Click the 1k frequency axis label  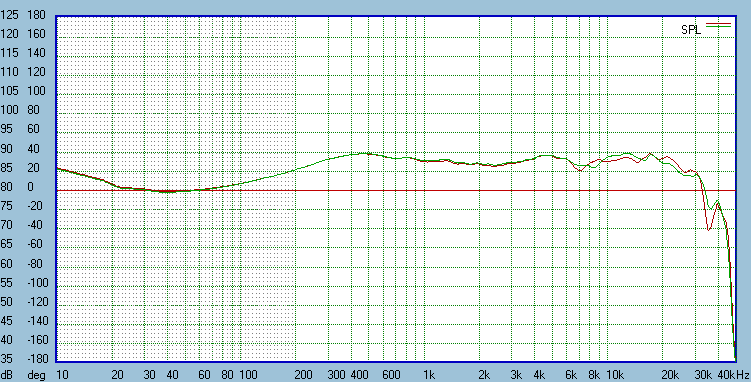coord(428,374)
